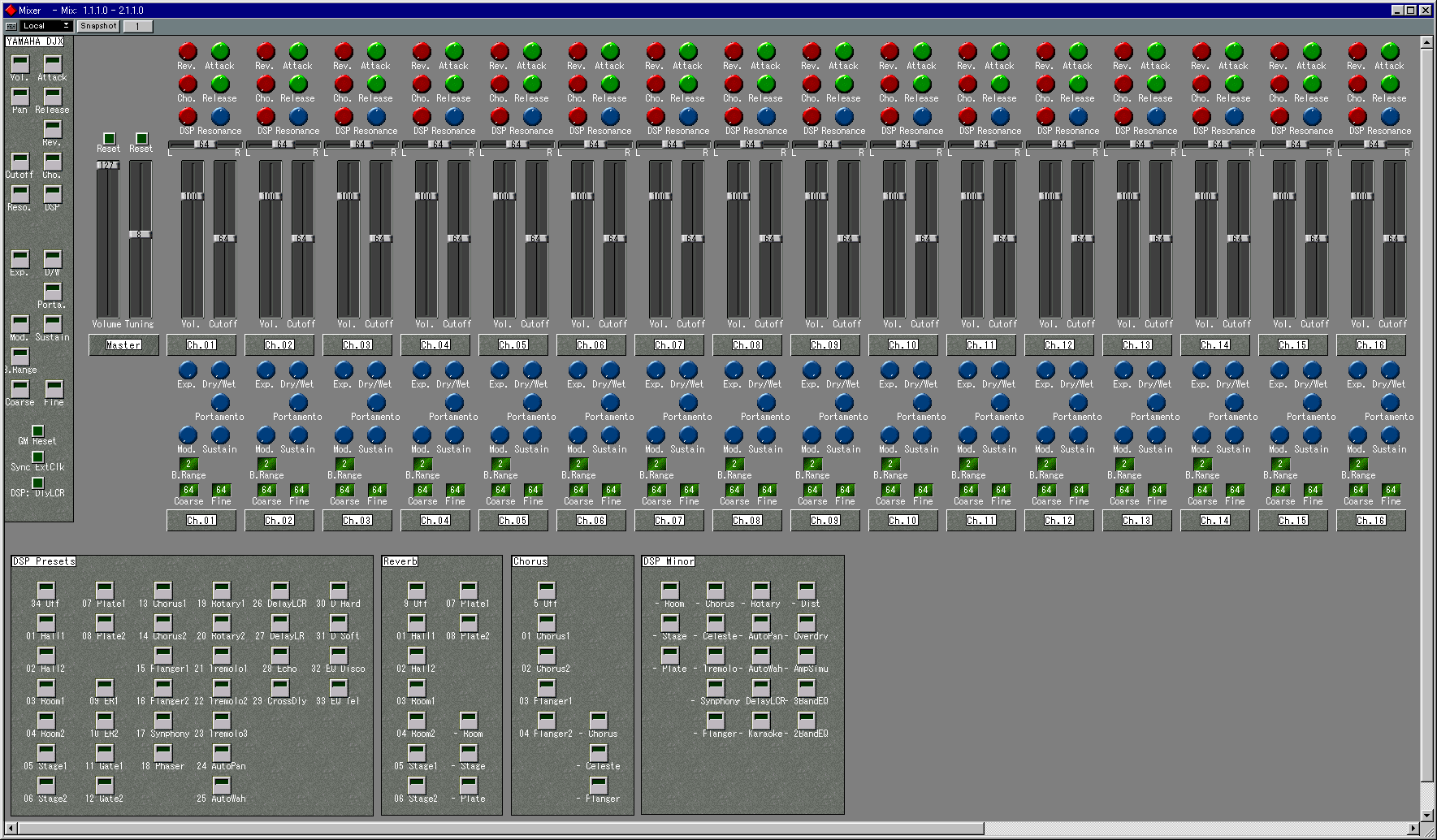Click the Ch.01 B.Range value box

click(188, 464)
